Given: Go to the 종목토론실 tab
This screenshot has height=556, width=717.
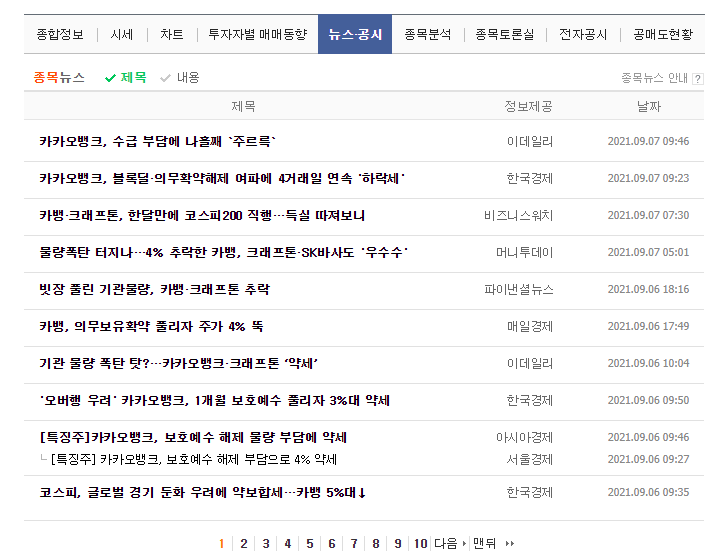Looking at the screenshot, I should tap(505, 34).
